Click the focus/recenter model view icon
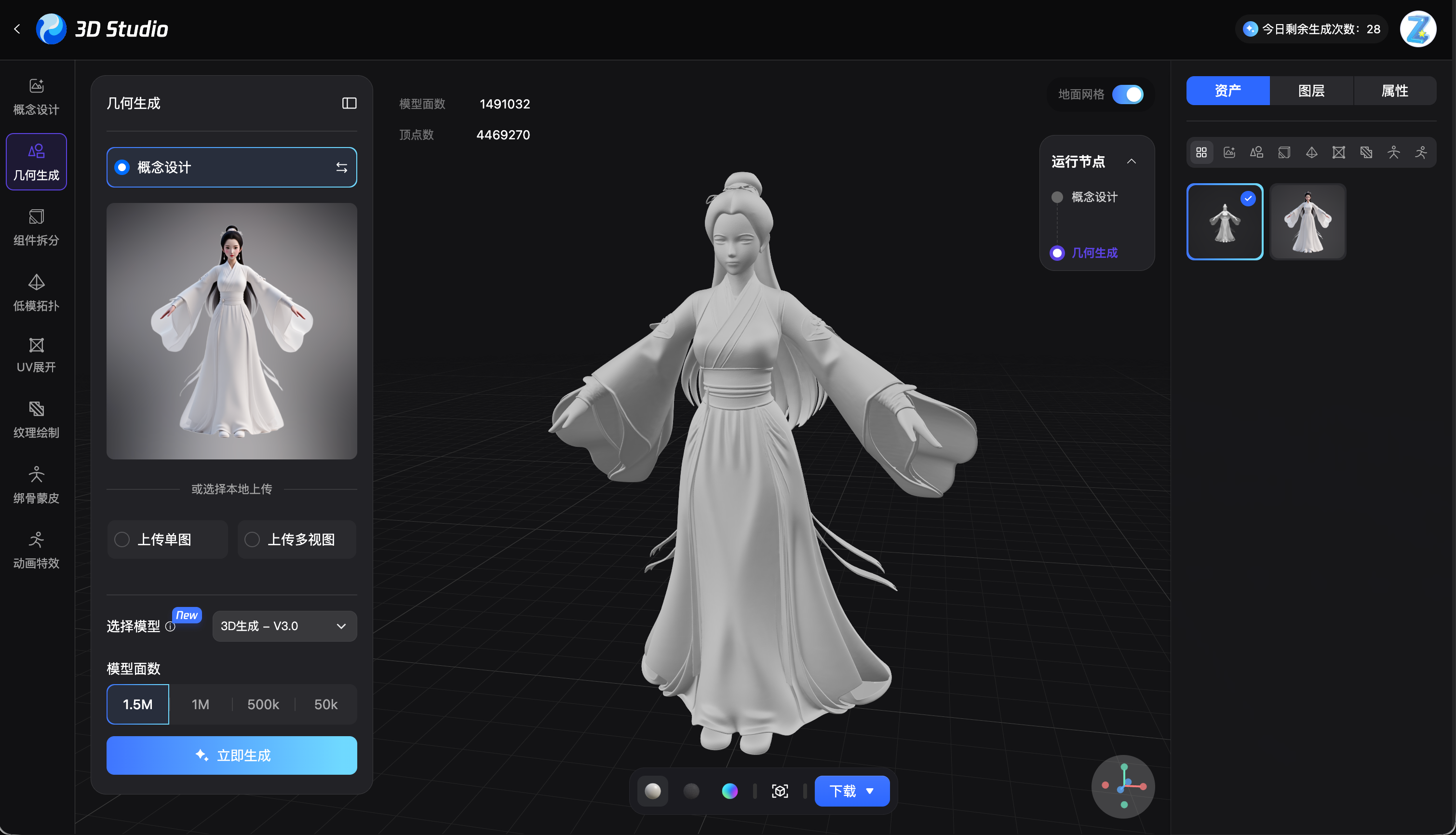Viewport: 1456px width, 835px height. click(780, 791)
